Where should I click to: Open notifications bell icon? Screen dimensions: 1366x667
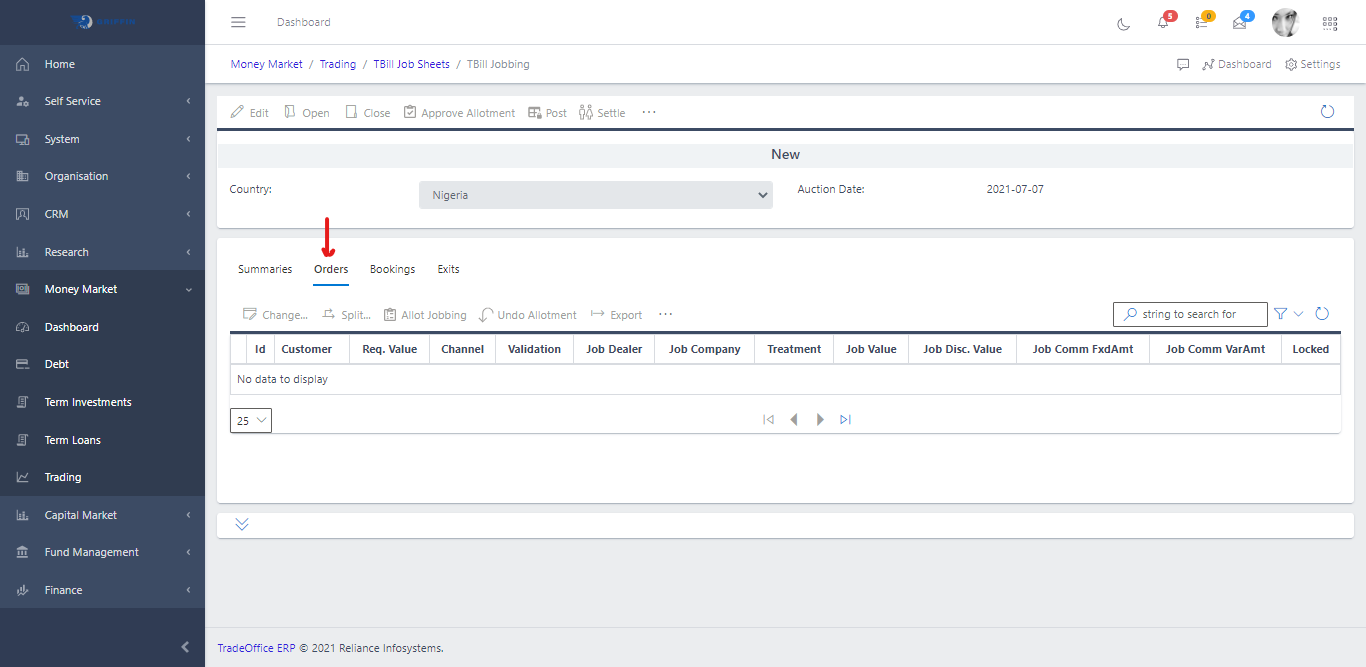point(1163,23)
